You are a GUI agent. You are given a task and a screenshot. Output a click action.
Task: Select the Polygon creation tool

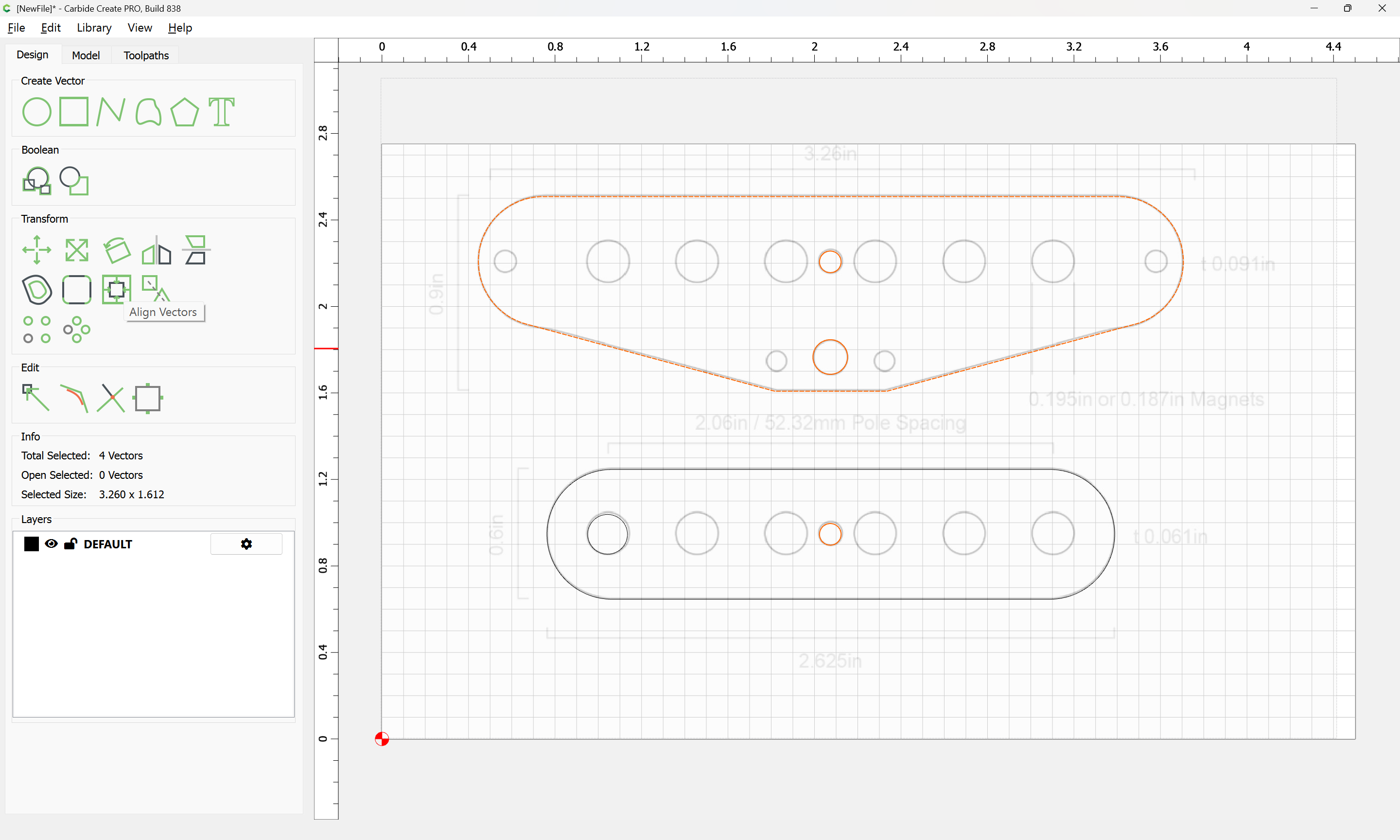pyautogui.click(x=185, y=111)
